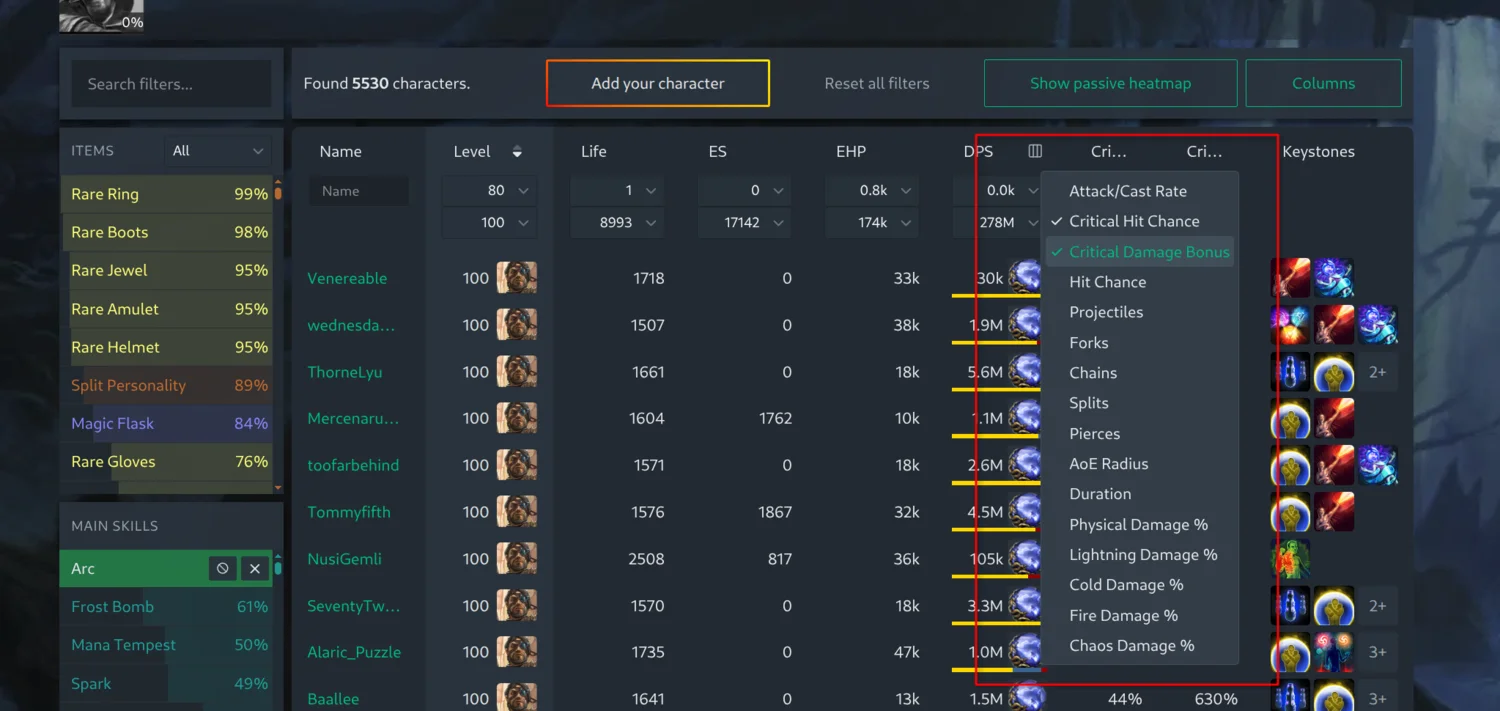The width and height of the screenshot is (1500, 711).
Task: Enable the Projectiles column
Action: (1139, 312)
